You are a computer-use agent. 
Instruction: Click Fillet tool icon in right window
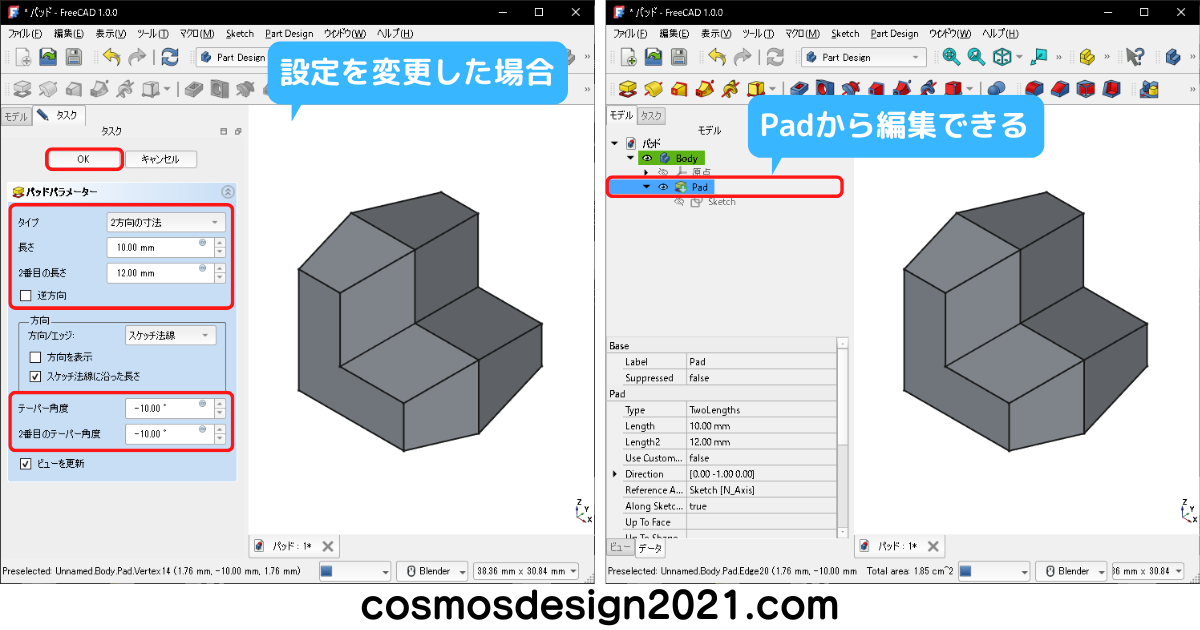(x=1035, y=90)
